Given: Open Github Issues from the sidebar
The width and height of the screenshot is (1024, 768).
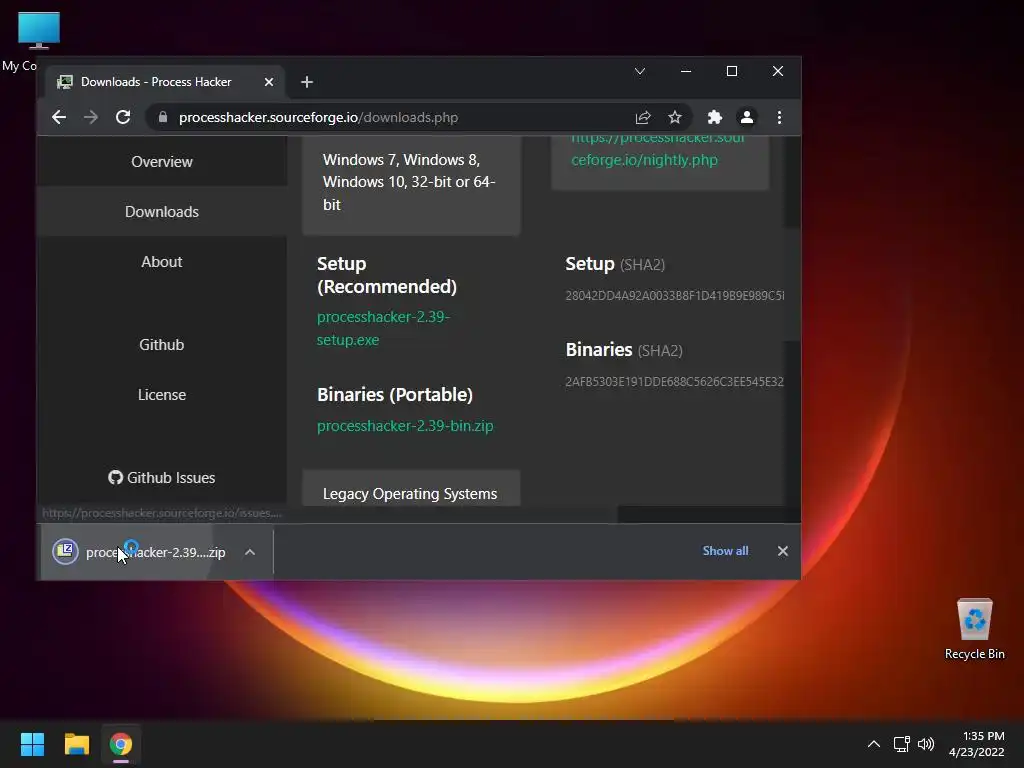Looking at the screenshot, I should (x=162, y=478).
